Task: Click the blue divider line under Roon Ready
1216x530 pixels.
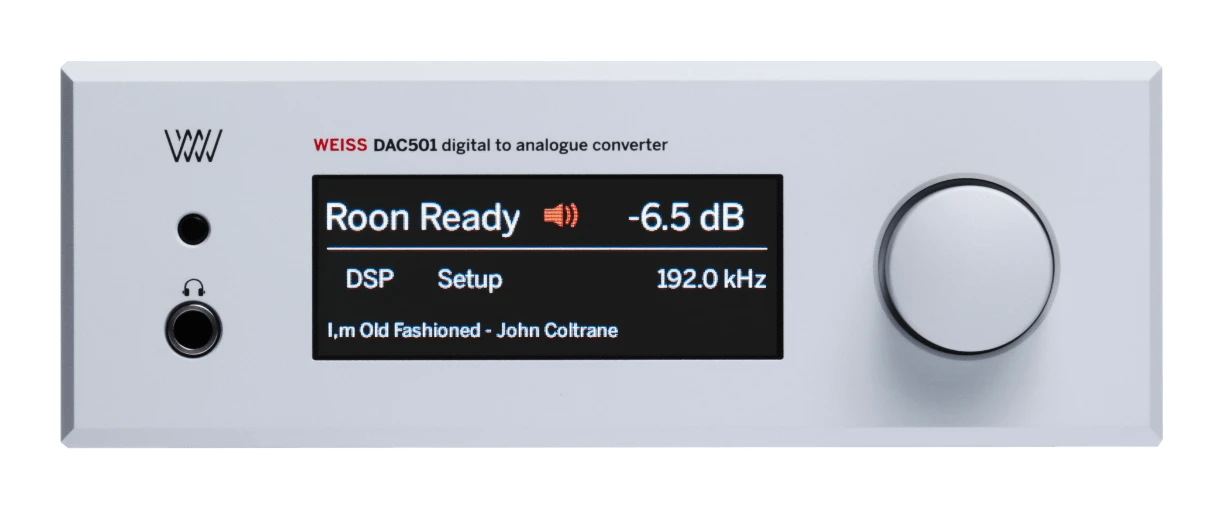Action: click(547, 248)
